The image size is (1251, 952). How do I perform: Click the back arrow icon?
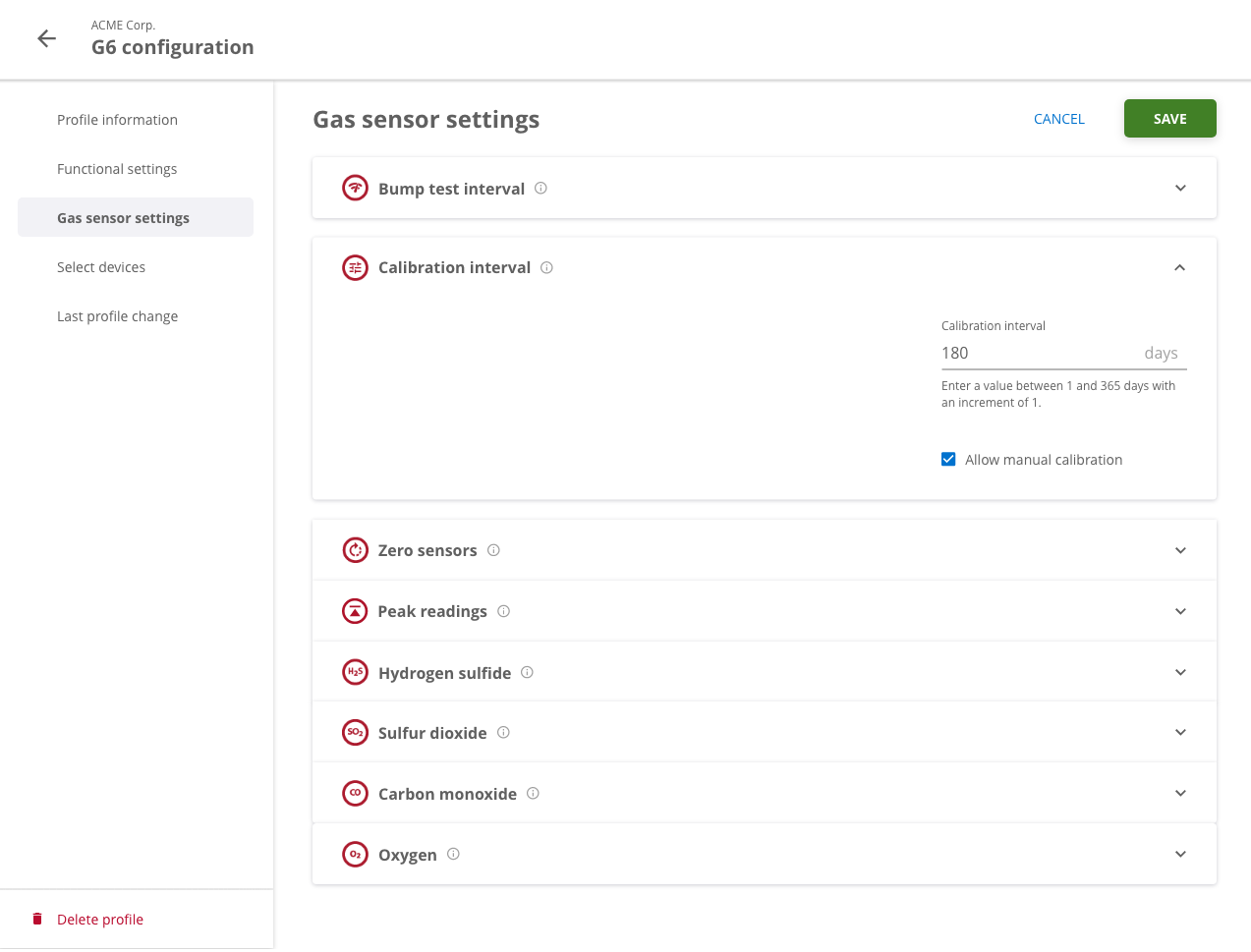46,38
